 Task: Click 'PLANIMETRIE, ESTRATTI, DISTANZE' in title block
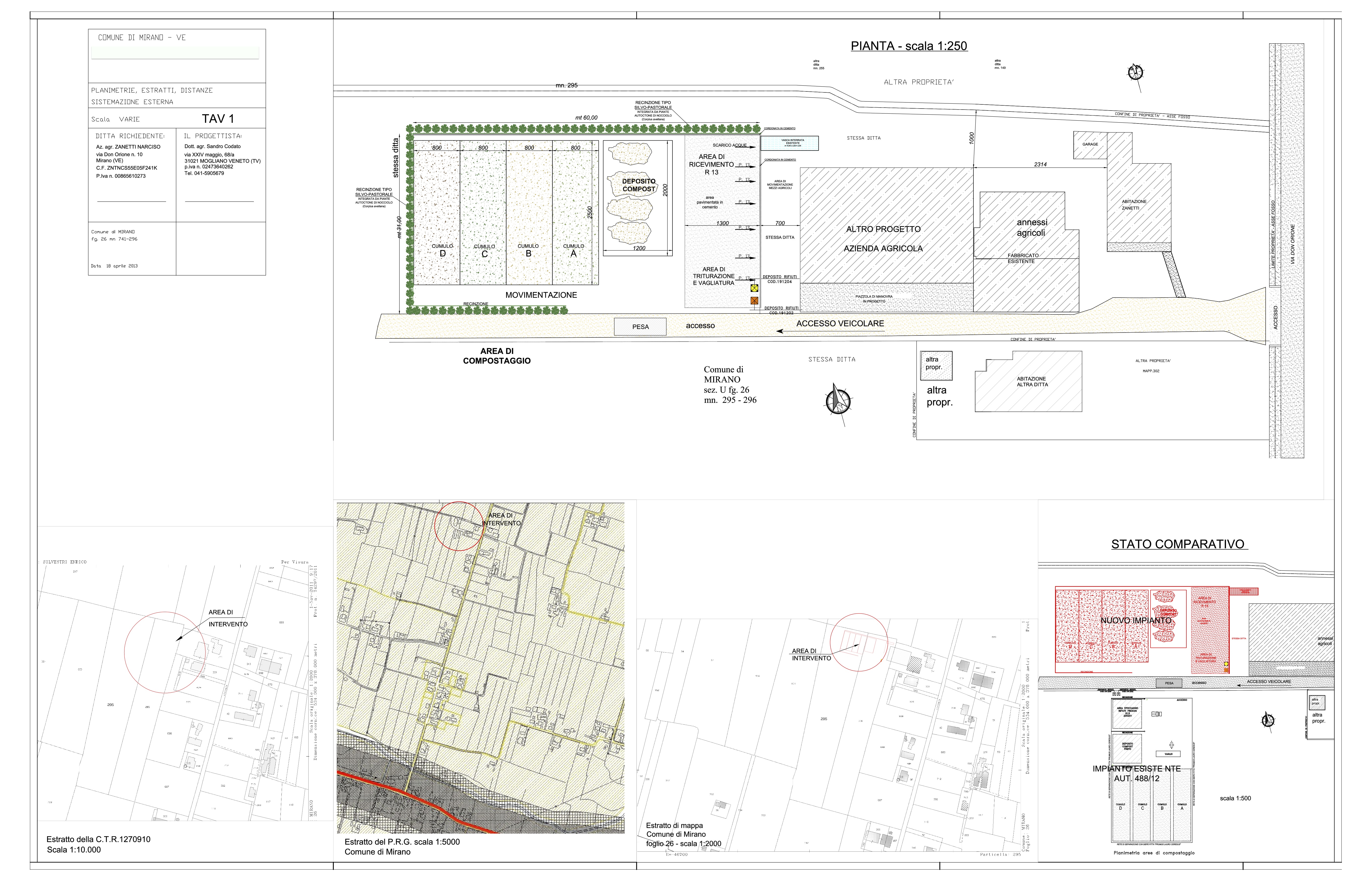pos(152,90)
